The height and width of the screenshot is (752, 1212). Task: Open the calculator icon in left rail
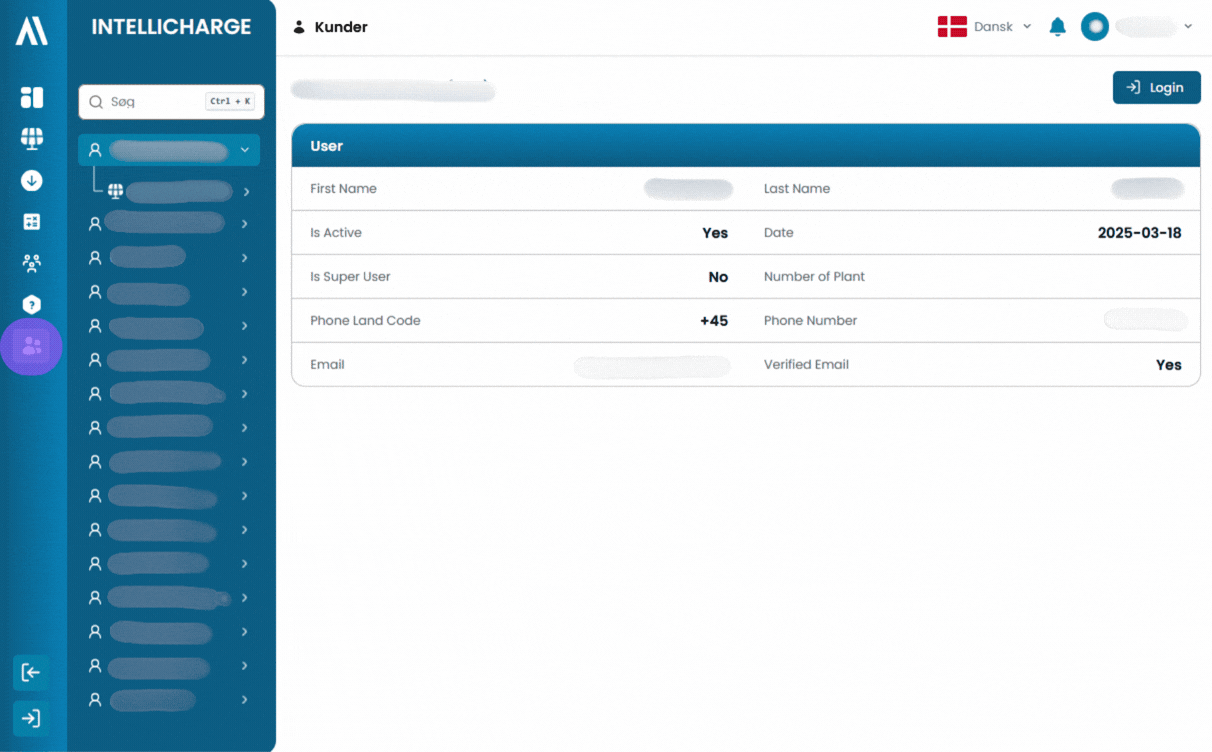[32, 222]
